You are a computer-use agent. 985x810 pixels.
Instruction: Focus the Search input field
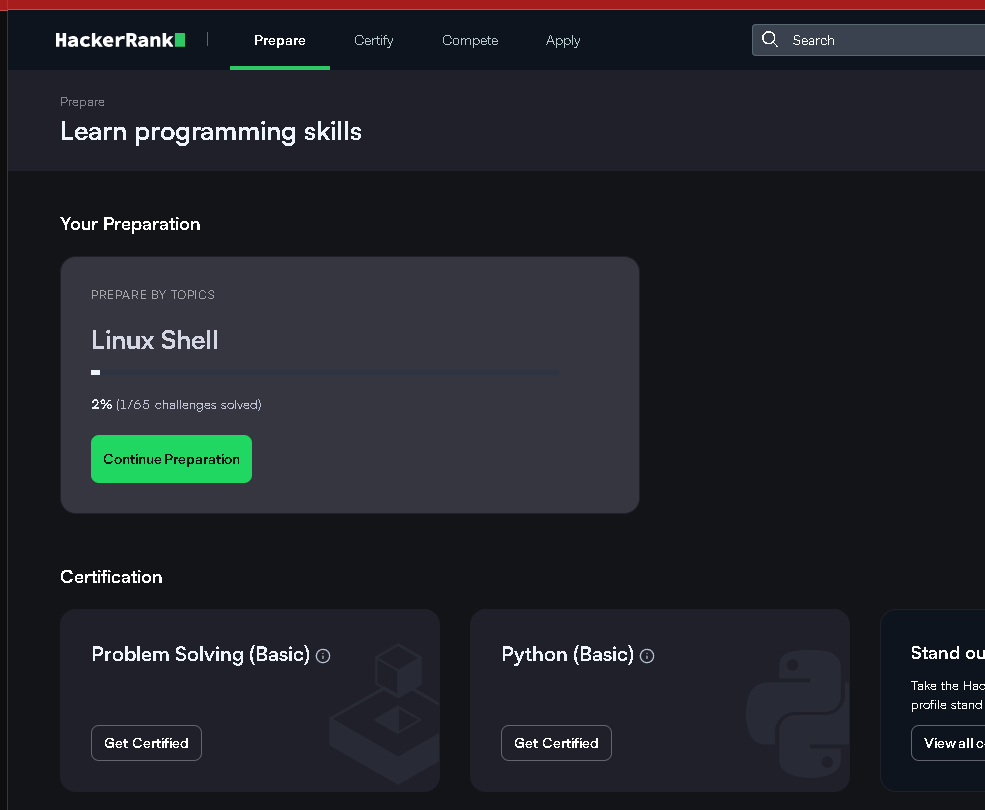pyautogui.click(x=869, y=40)
